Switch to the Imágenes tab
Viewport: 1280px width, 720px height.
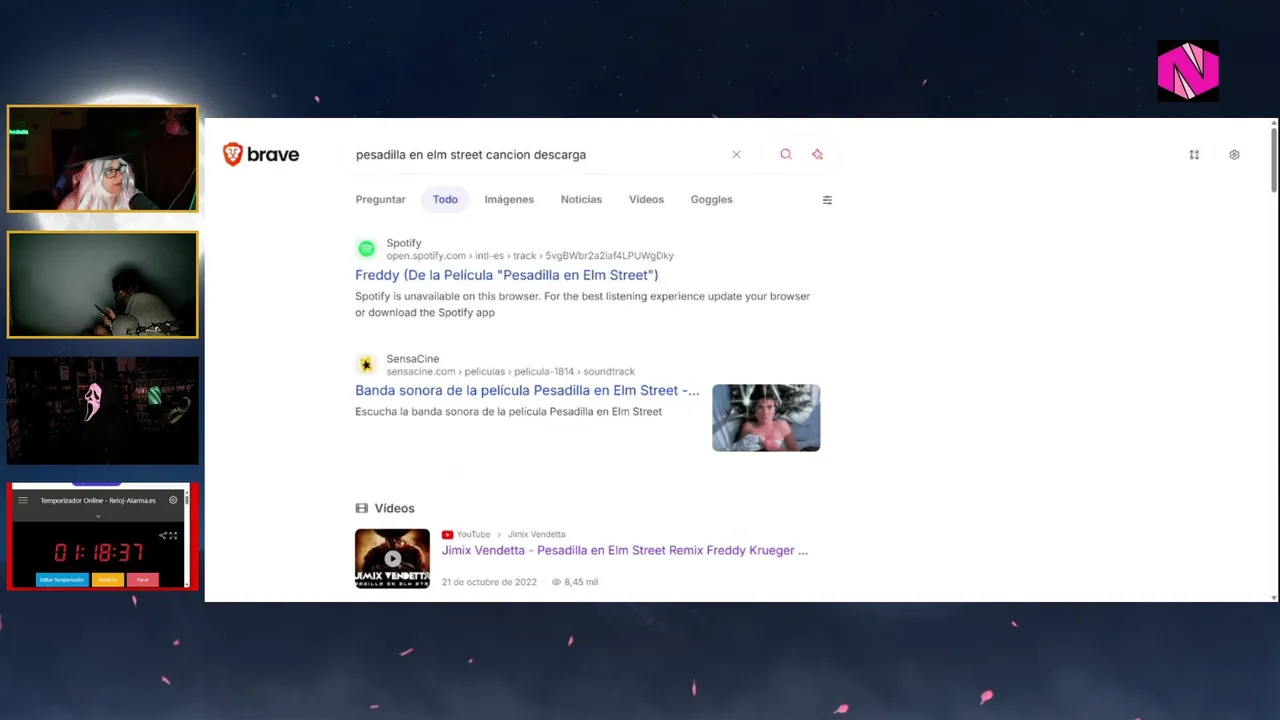click(509, 199)
